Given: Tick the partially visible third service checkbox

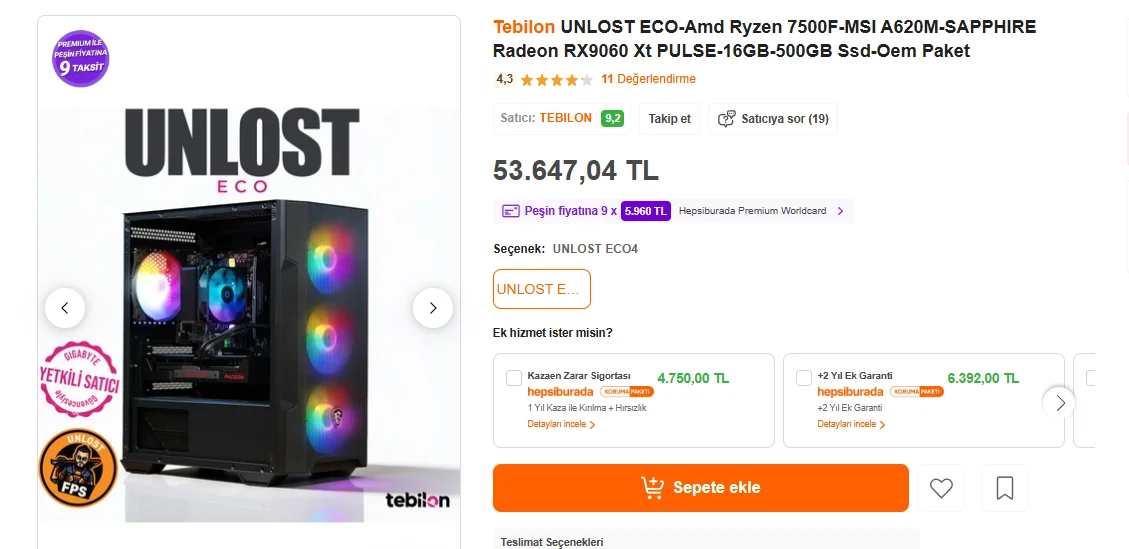Looking at the screenshot, I should [1091, 378].
